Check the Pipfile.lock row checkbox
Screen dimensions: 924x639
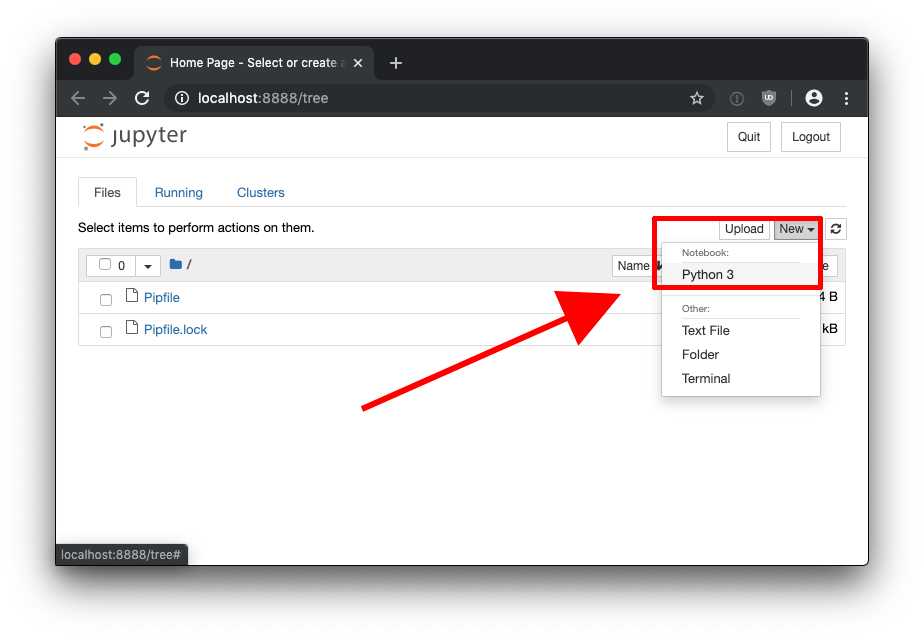point(106,331)
